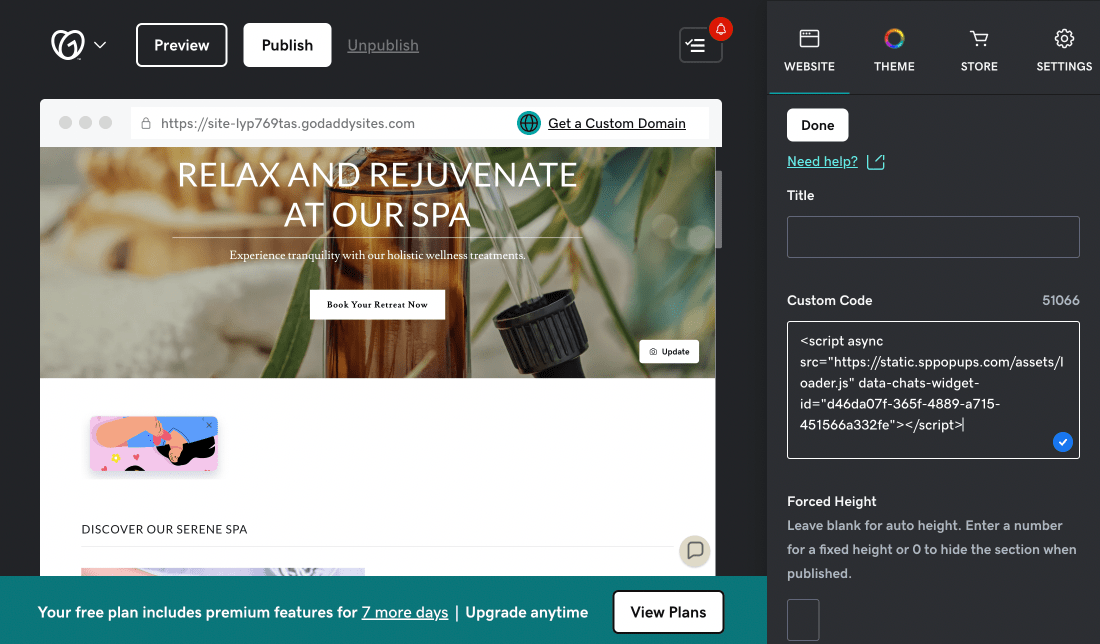Open the Store cart icon
The width and height of the screenshot is (1100, 644).
(x=979, y=39)
